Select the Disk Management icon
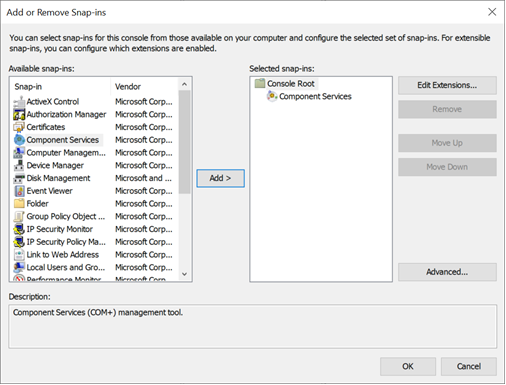This screenshot has width=506, height=385. (x=19, y=178)
